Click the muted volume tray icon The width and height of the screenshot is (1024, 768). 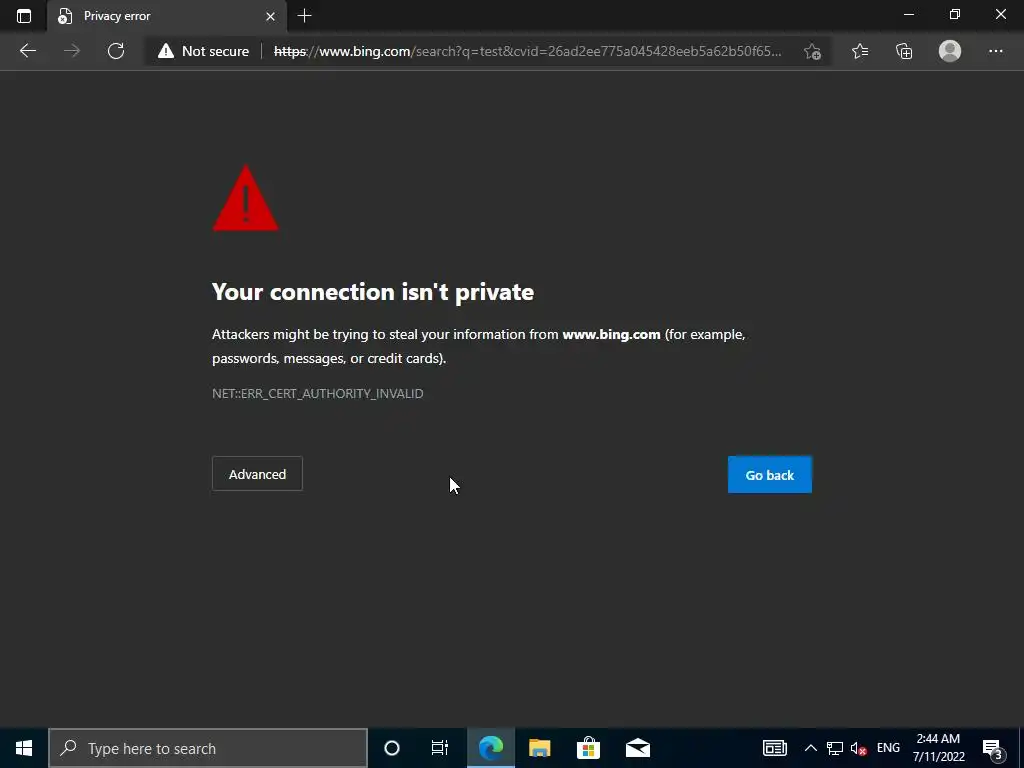[x=859, y=748]
